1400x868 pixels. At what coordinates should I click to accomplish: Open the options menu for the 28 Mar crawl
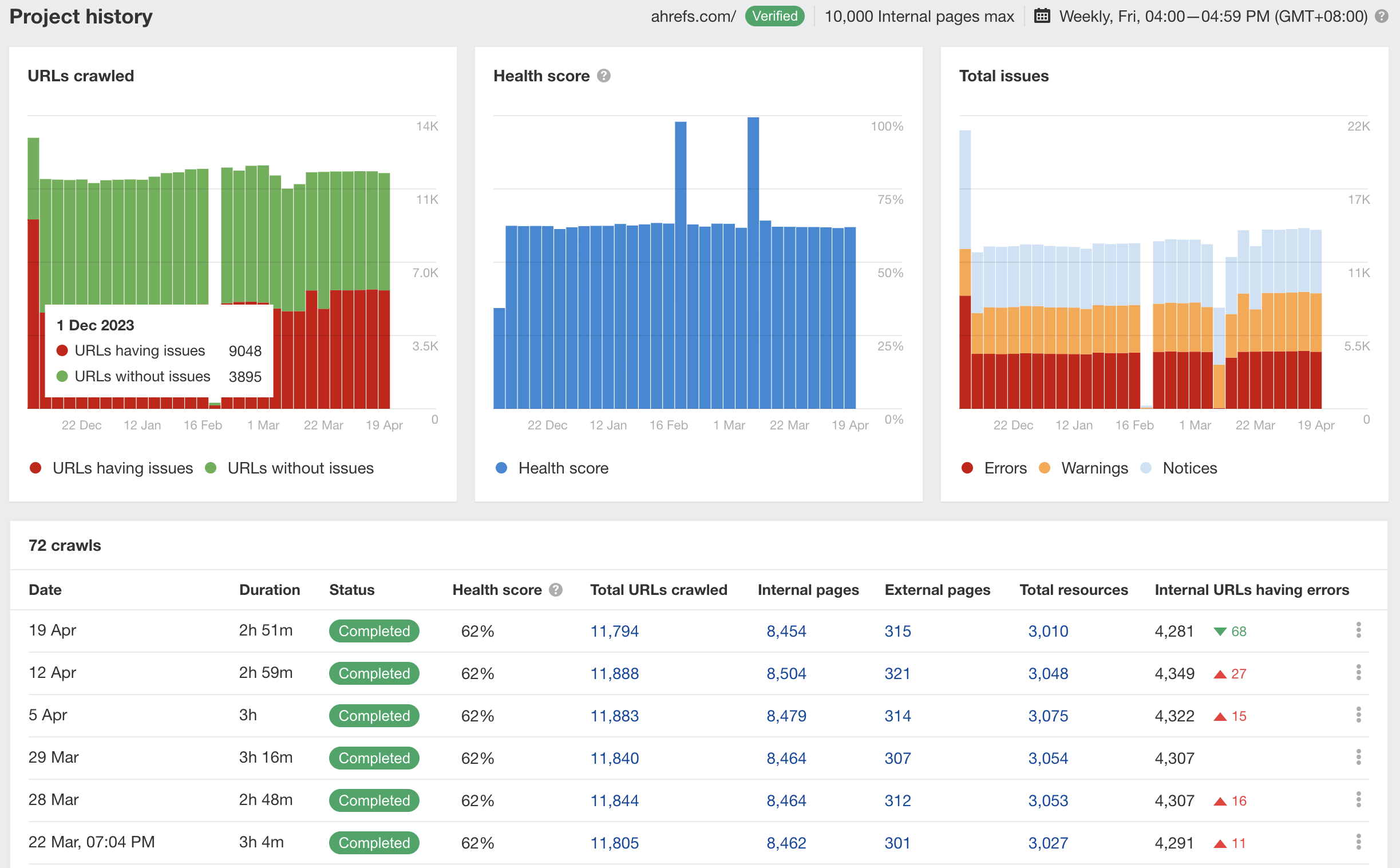tap(1359, 800)
